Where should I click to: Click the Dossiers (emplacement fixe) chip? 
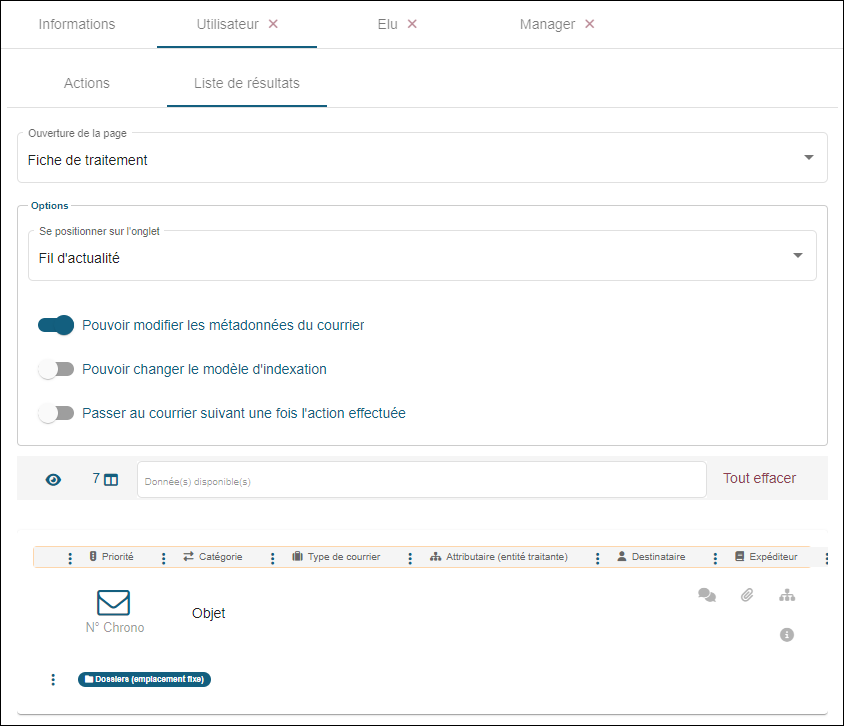pos(145,680)
